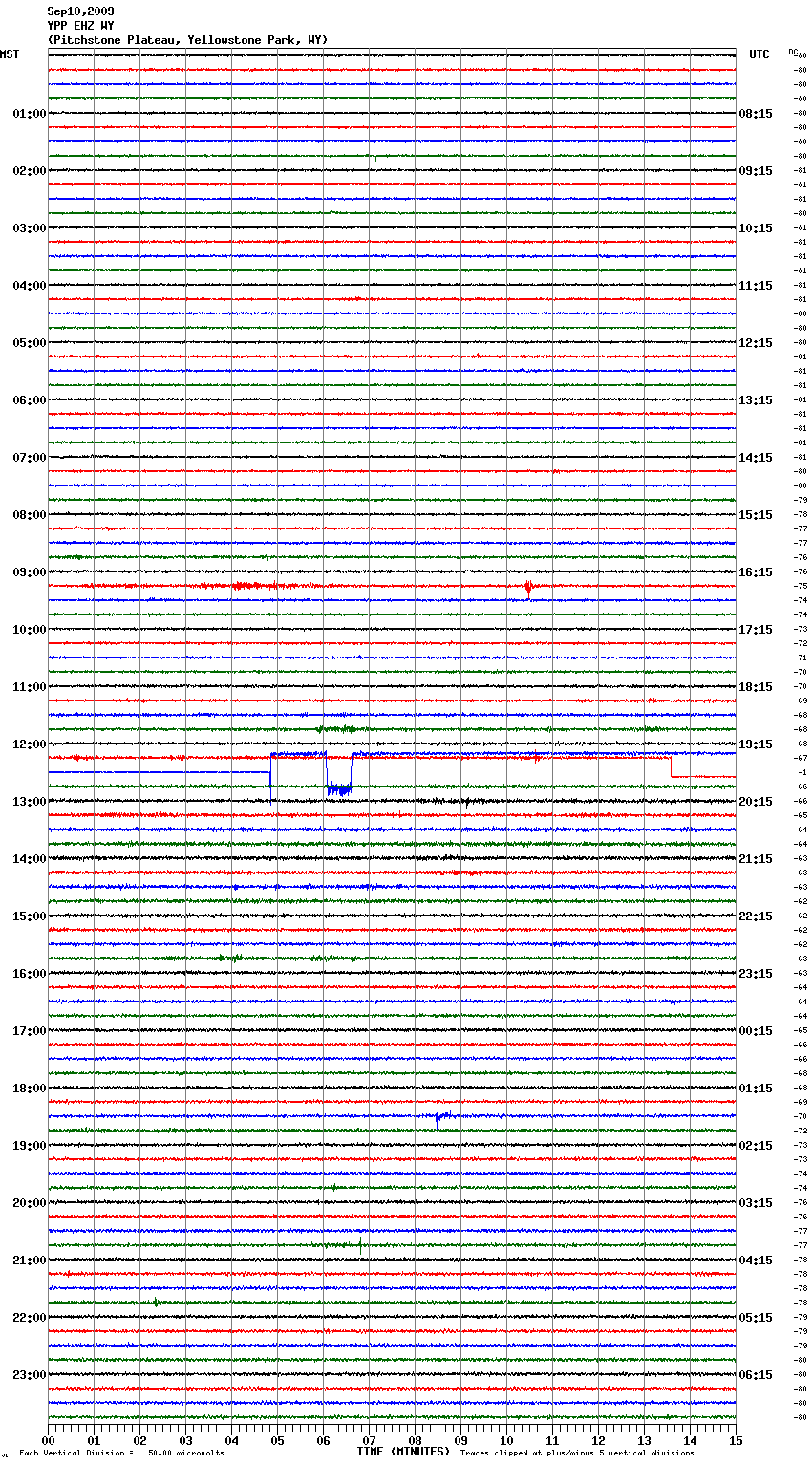Screen dimensions: 812x1466
Task: Click the 01:15 UTC time label
Action: pyautogui.click(x=756, y=1089)
